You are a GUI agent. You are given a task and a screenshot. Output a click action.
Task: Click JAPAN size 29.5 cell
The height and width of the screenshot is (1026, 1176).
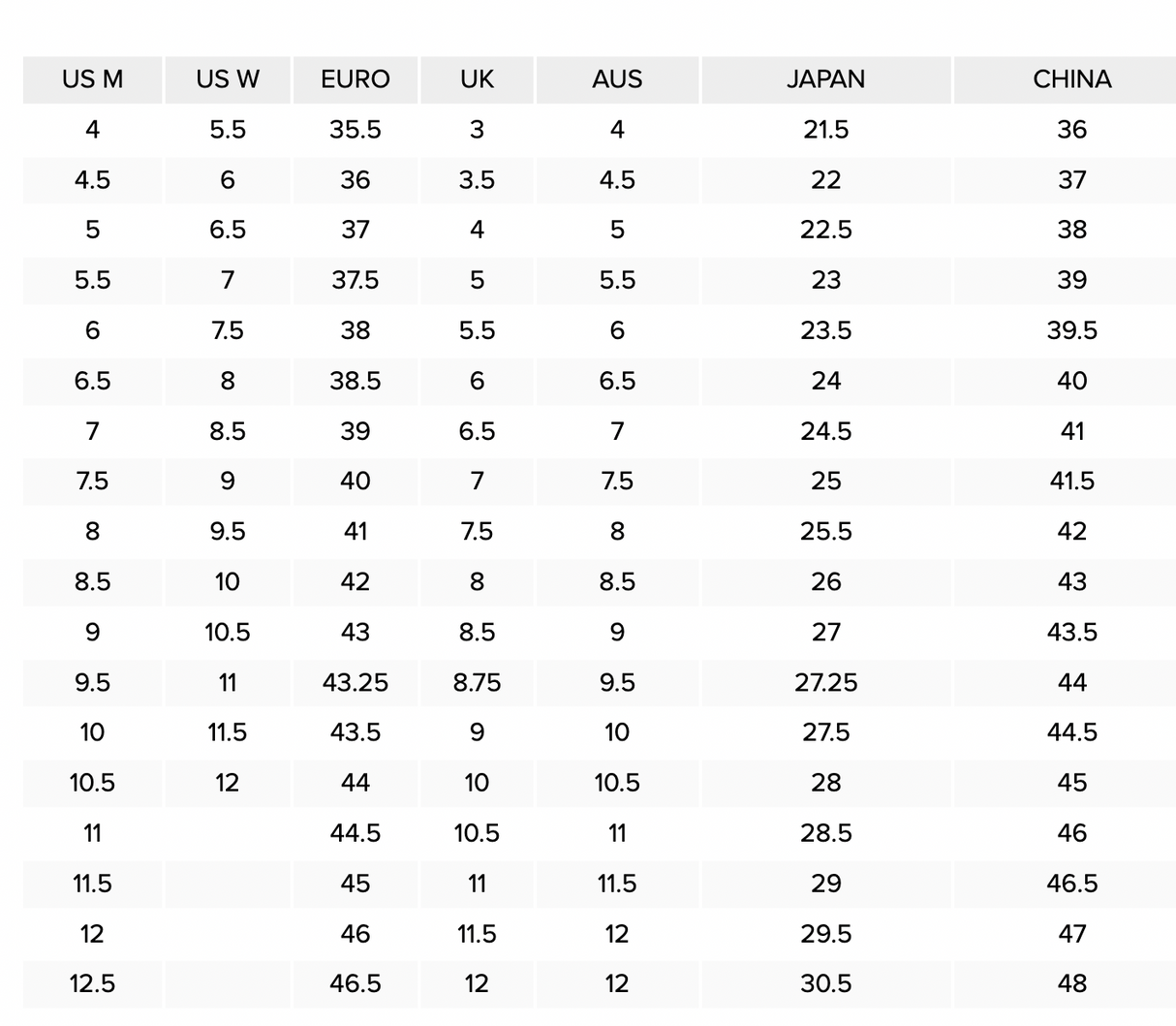pos(826,934)
